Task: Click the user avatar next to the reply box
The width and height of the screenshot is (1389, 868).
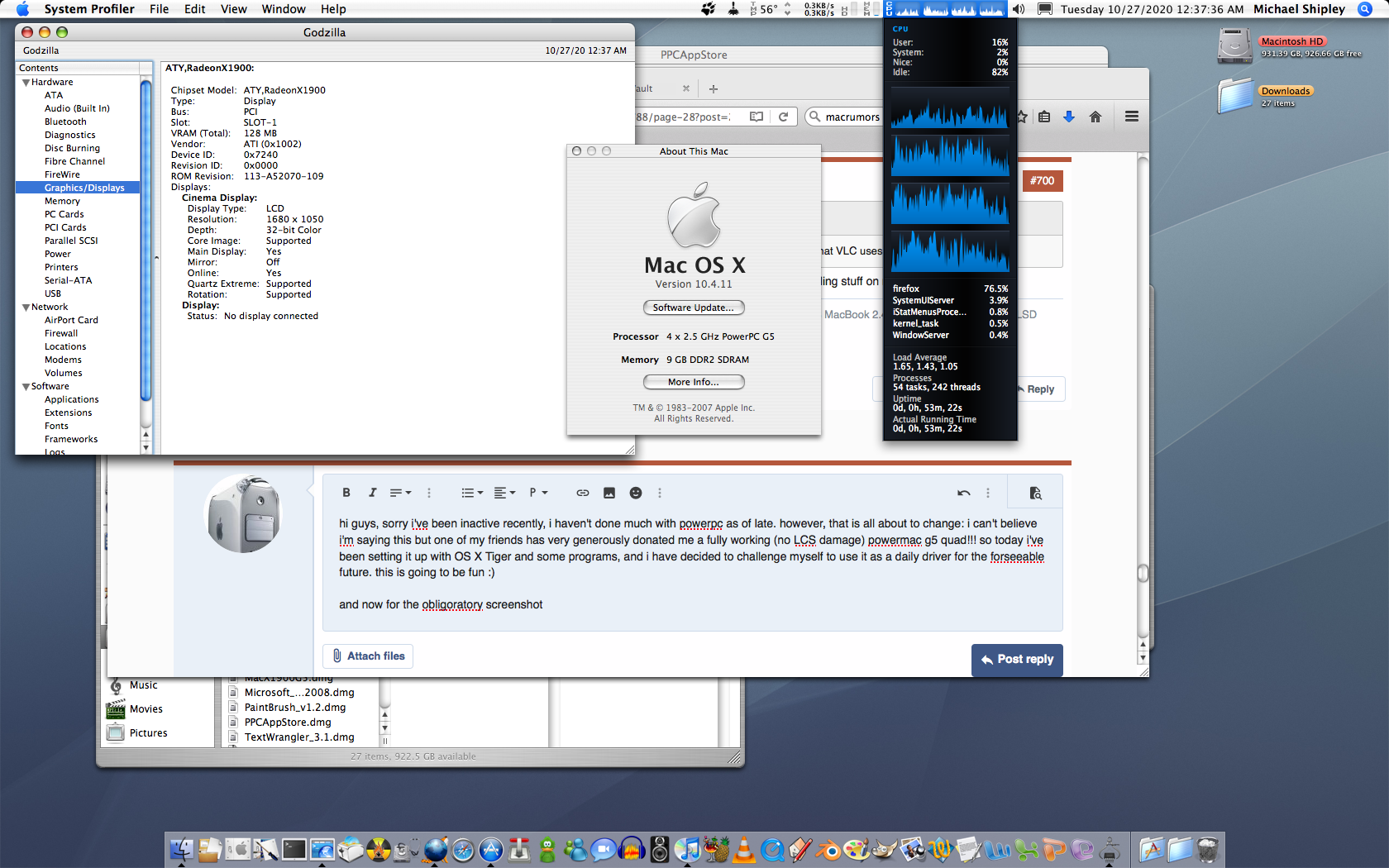Action: pos(243,513)
